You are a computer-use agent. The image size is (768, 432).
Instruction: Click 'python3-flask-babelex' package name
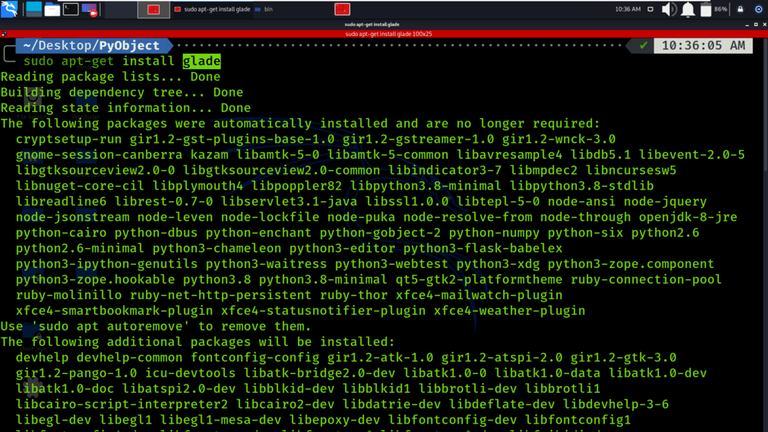click(483, 248)
